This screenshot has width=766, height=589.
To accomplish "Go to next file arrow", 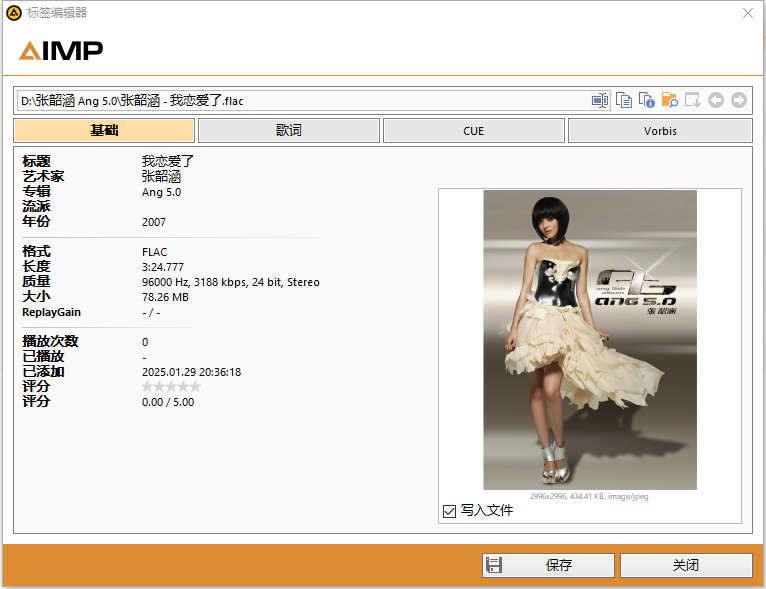I will point(739,100).
